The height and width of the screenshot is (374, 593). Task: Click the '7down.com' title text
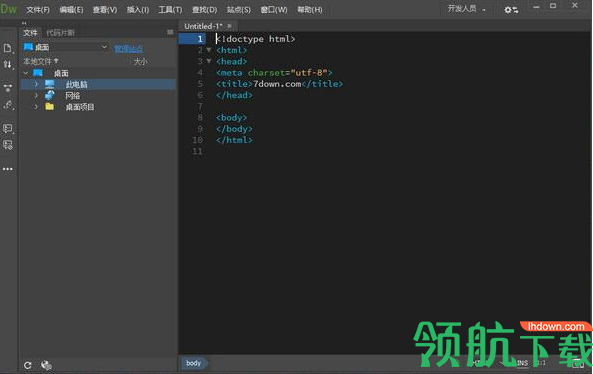click(x=277, y=84)
